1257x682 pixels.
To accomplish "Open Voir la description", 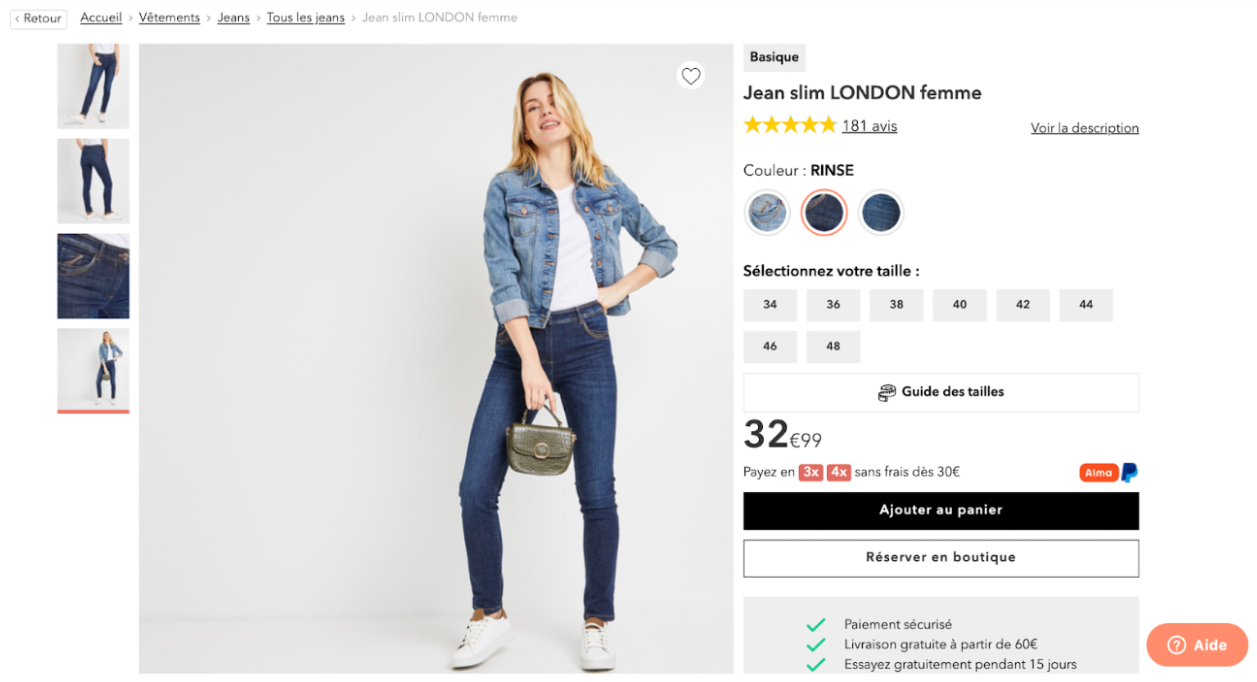I will [1084, 127].
